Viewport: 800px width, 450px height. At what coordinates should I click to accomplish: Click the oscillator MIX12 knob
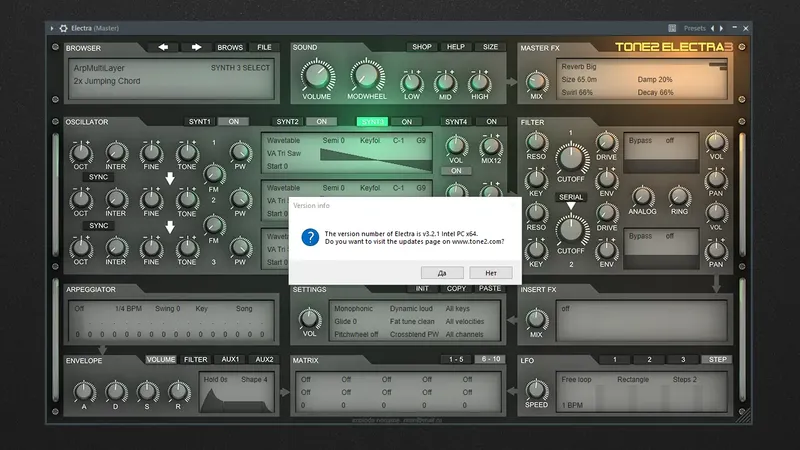pos(491,146)
